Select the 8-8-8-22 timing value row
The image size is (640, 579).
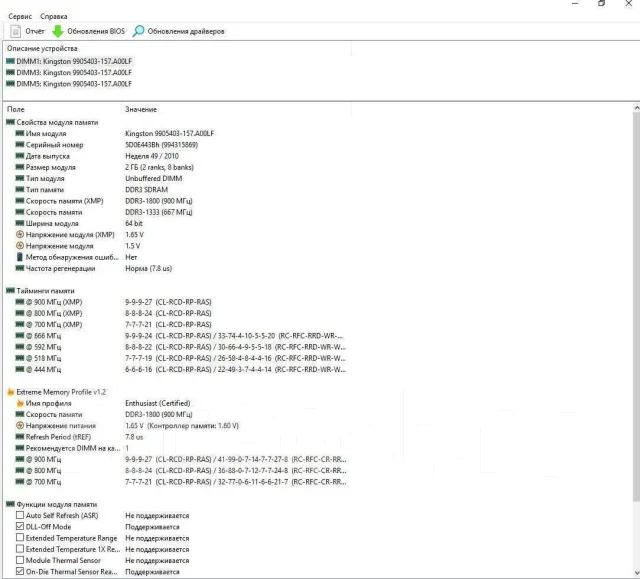tap(235, 347)
